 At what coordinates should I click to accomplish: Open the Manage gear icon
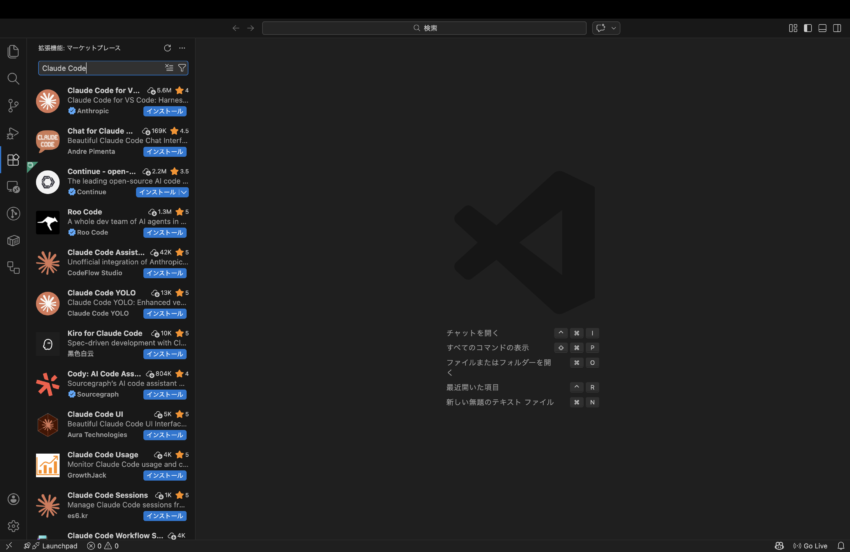(13, 526)
